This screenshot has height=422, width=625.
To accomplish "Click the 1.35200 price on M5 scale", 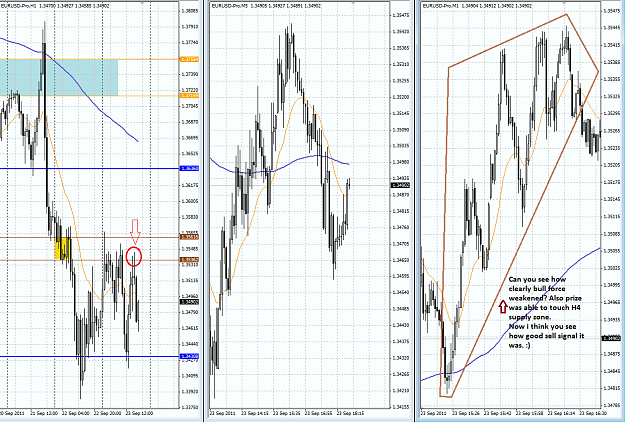I will point(401,97).
